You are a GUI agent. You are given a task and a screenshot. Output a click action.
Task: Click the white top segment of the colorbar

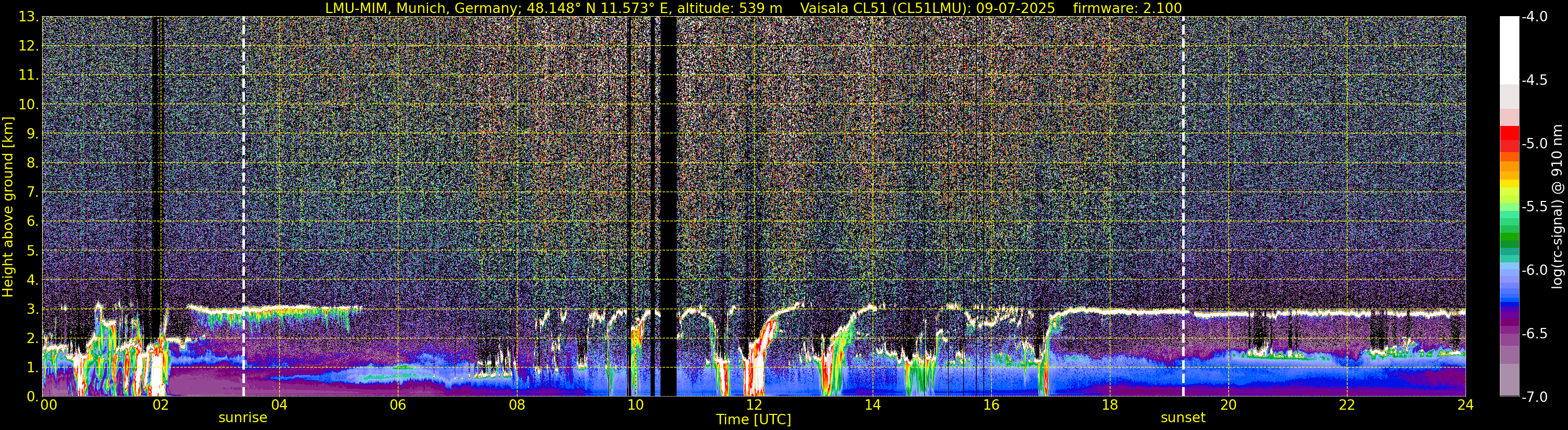1509,50
